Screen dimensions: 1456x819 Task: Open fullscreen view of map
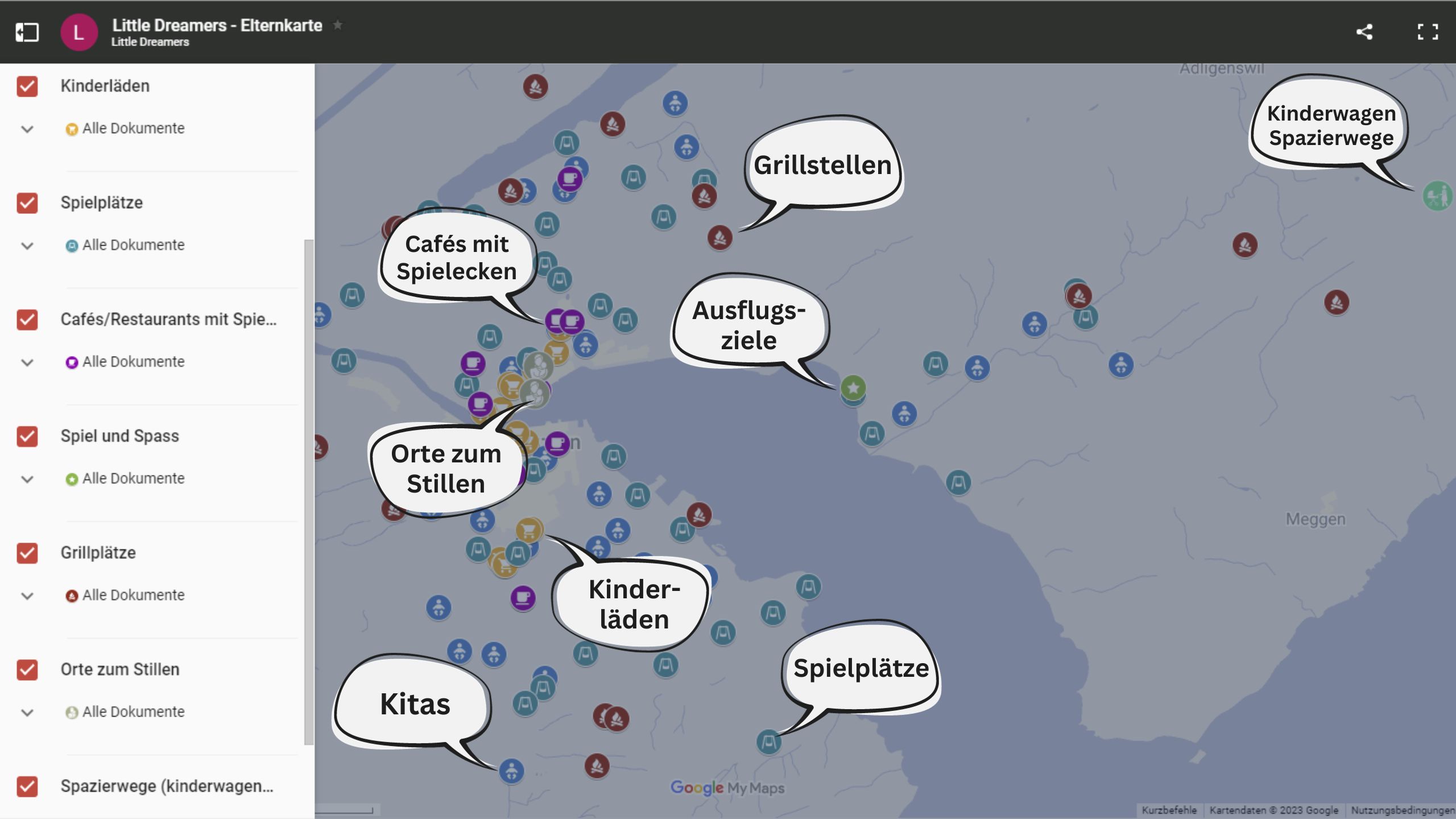(x=1427, y=32)
